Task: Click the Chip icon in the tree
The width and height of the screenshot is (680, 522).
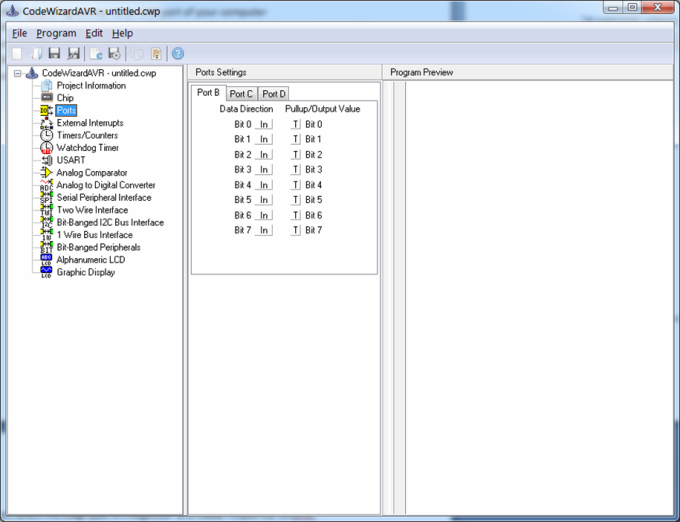Action: click(x=46, y=98)
